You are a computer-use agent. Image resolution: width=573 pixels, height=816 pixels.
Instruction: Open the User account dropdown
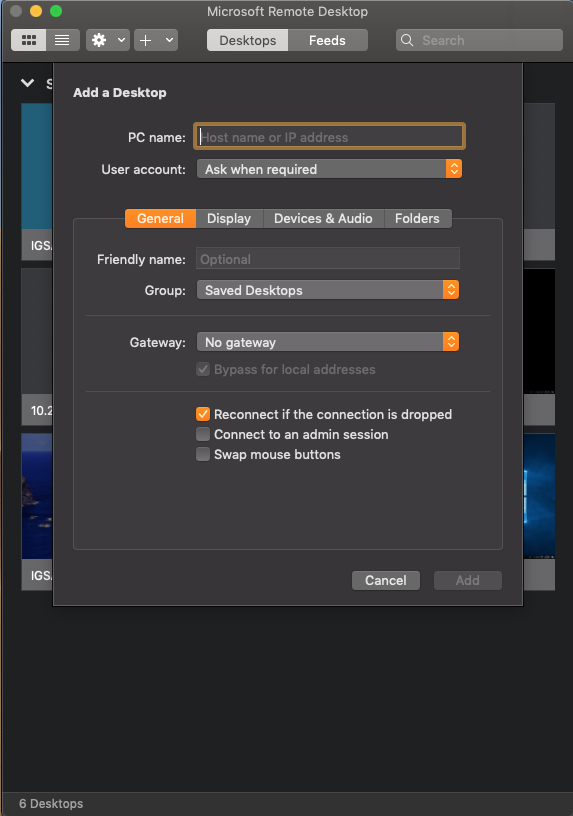[329, 169]
